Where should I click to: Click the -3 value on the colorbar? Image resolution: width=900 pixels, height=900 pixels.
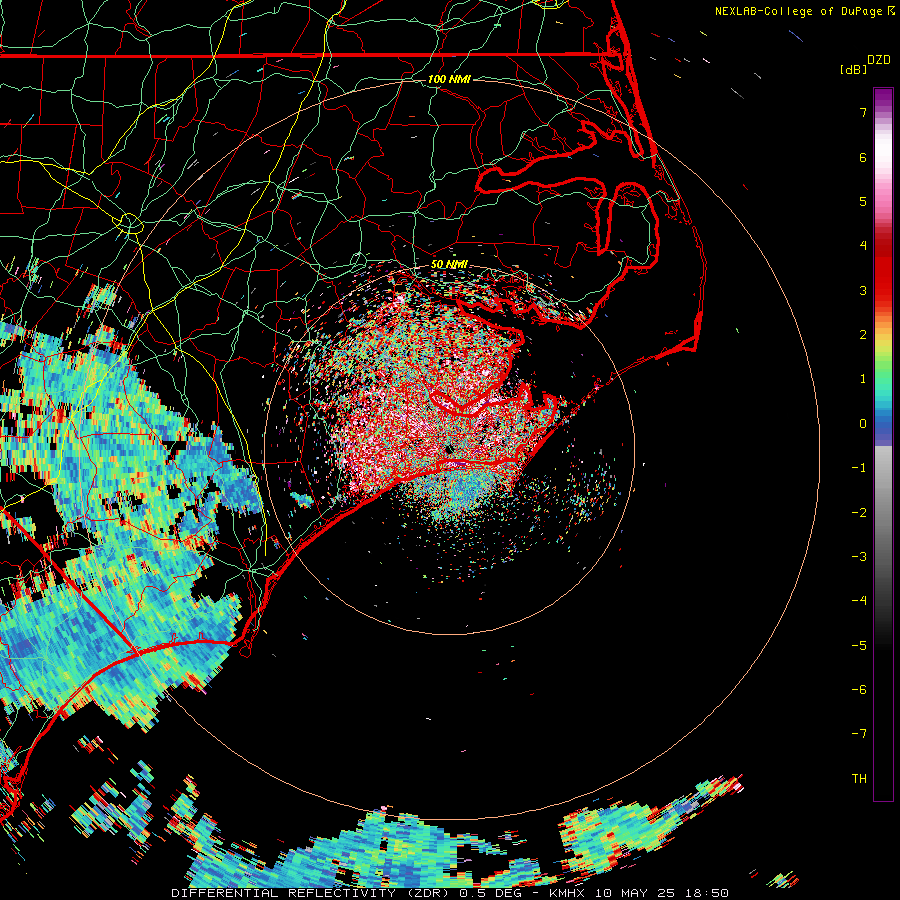coord(859,557)
